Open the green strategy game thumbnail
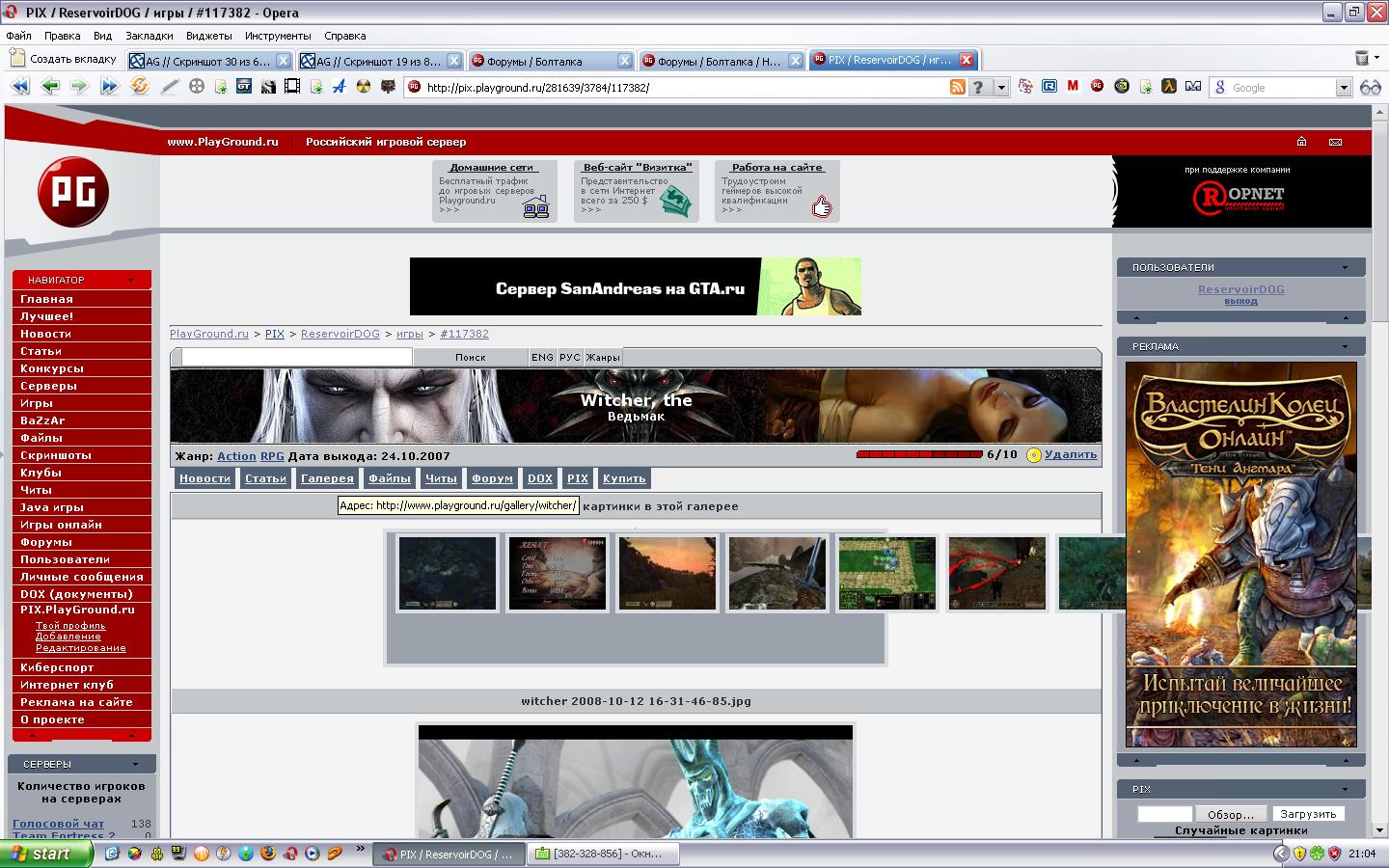 pos(886,574)
